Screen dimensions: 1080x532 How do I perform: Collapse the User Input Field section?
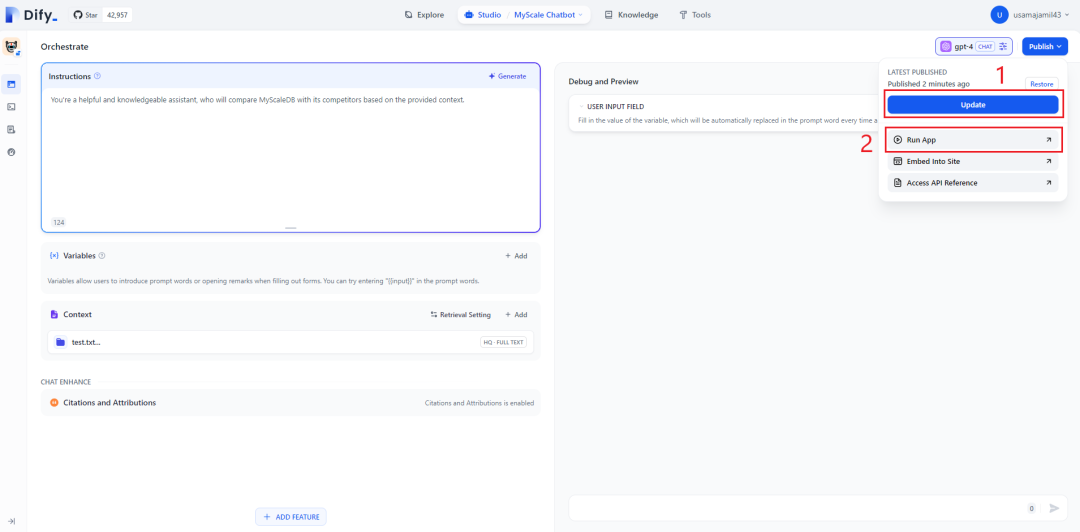click(581, 106)
